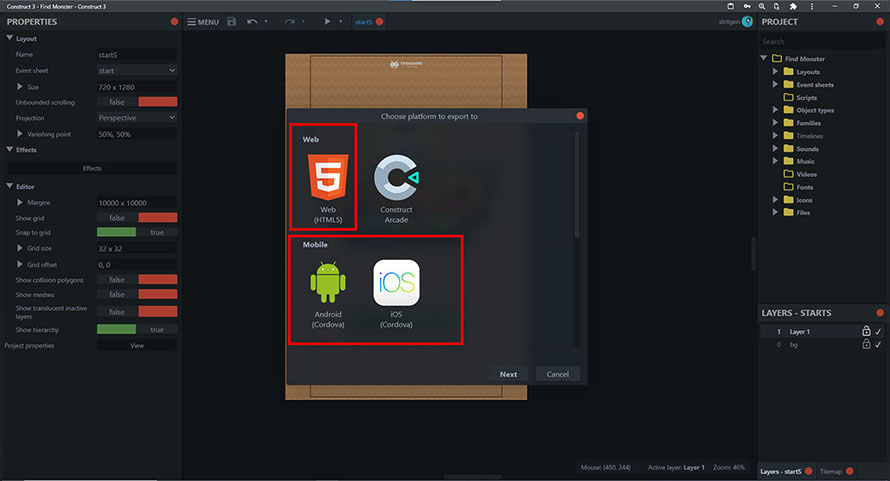
Task: Expand the Icons folder
Action: 775,199
